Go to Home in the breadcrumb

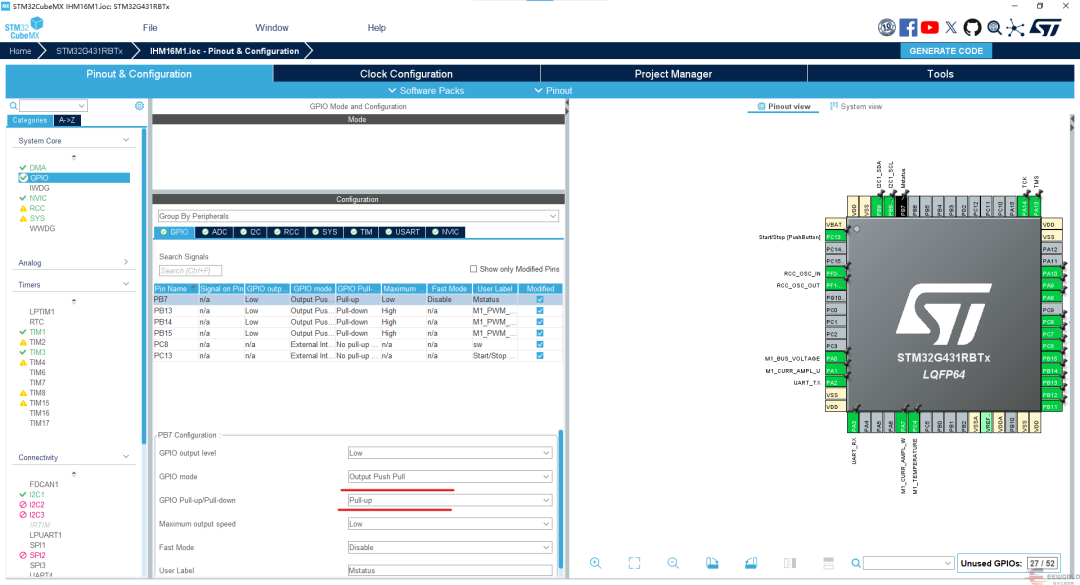click(x=20, y=51)
